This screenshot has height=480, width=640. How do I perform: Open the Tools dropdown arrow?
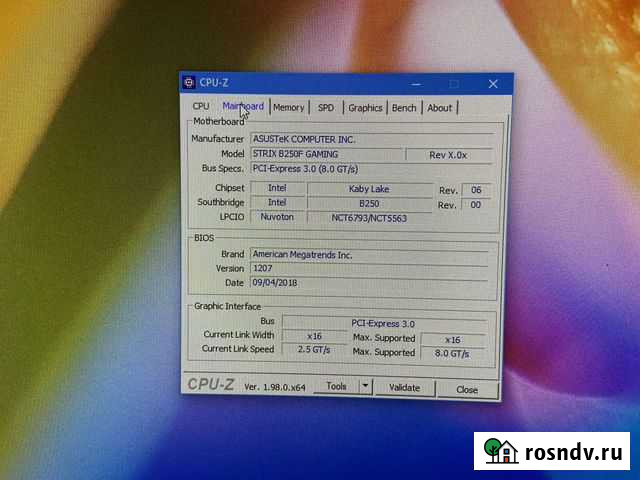[365, 386]
